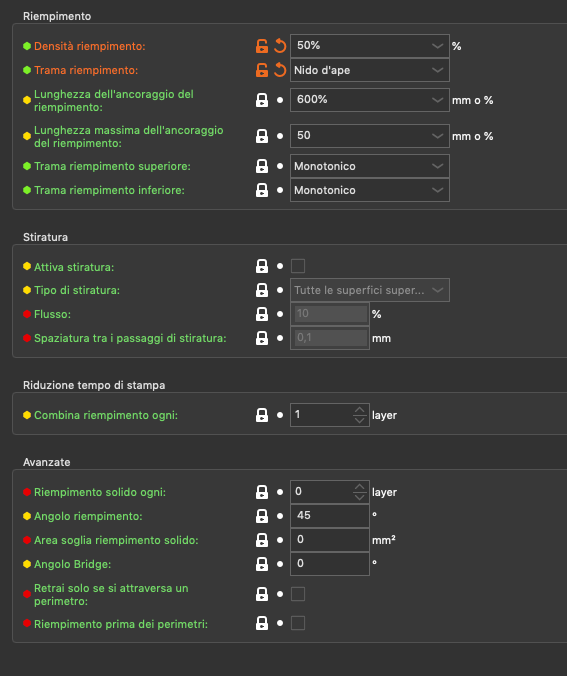Enable the Attiva stiratura checkbox
This screenshot has width=567, height=676.
point(298,266)
